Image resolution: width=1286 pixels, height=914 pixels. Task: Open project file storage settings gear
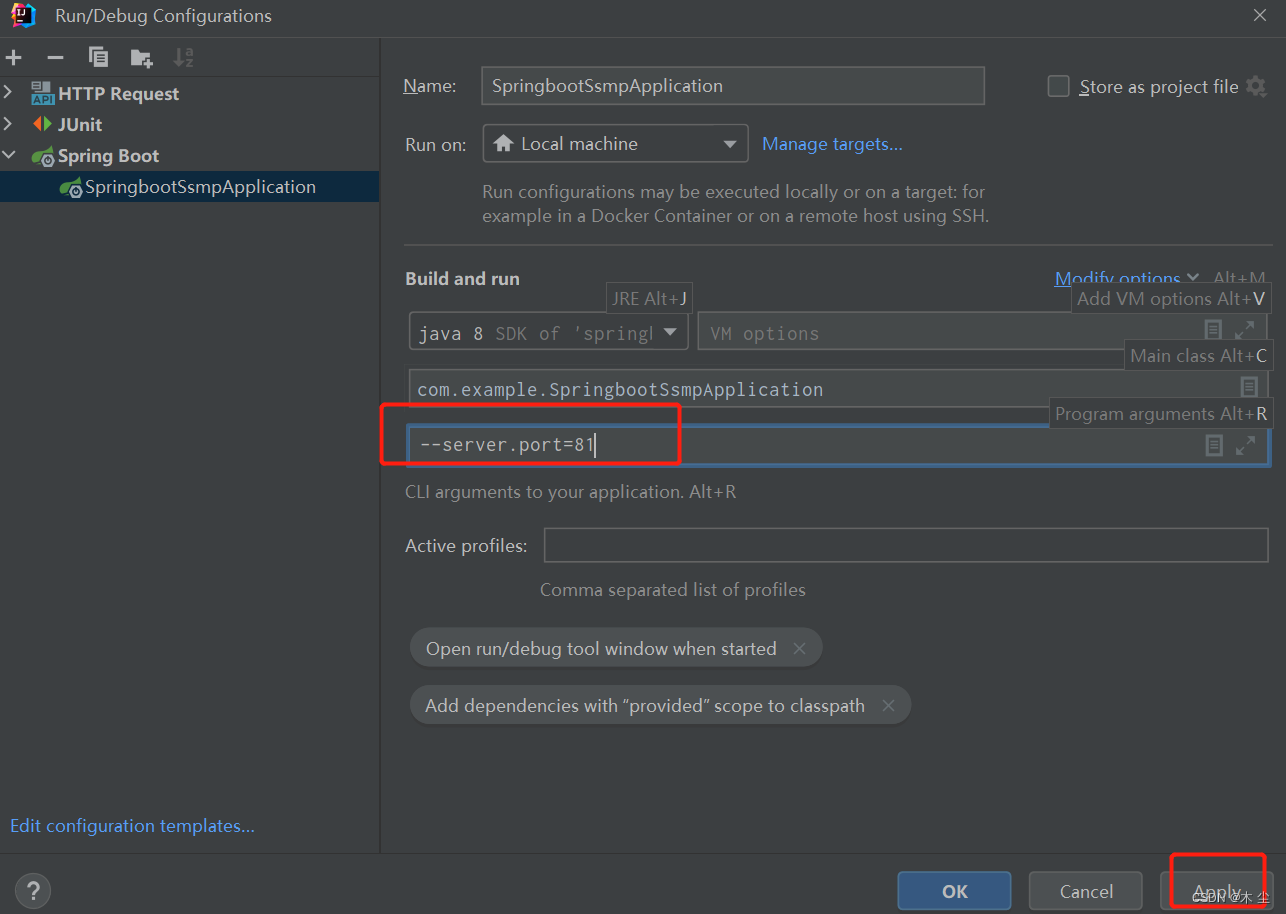pos(1256,87)
